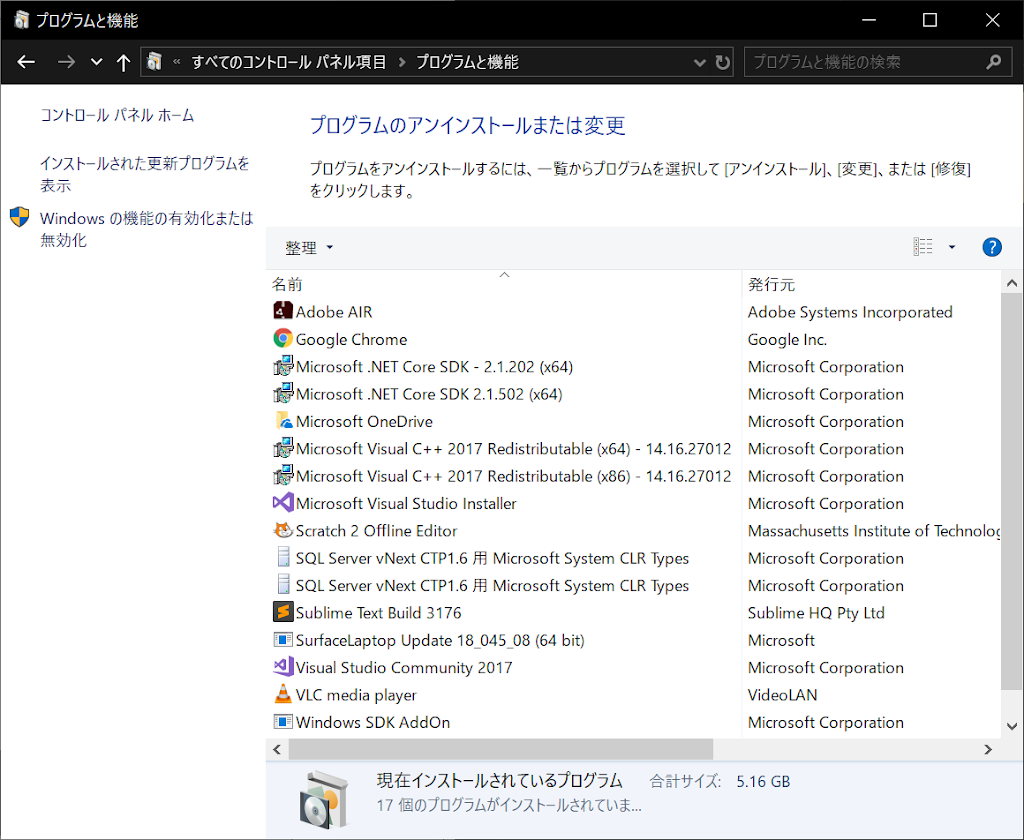
Task: Click the search magnifier icon
Action: 994,62
